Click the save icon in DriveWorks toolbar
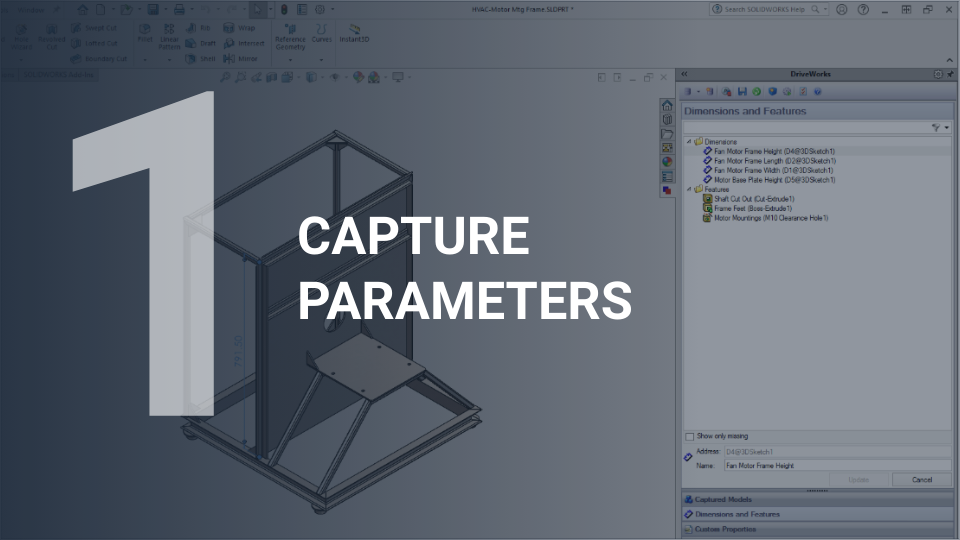The image size is (960, 540). (x=741, y=92)
